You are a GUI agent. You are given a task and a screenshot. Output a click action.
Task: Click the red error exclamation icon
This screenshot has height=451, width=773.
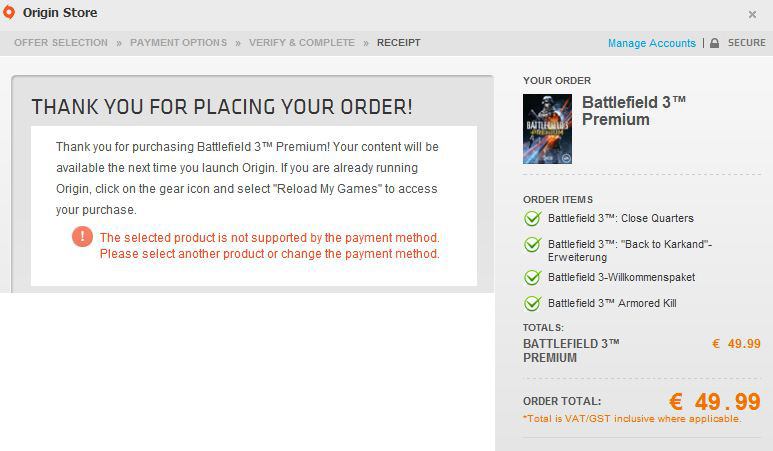82,237
